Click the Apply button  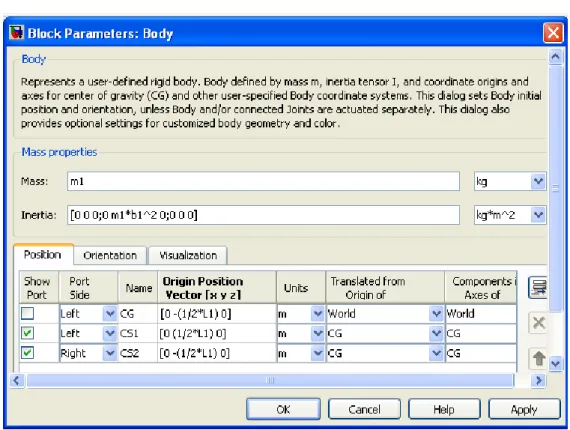pyautogui.click(x=524, y=409)
